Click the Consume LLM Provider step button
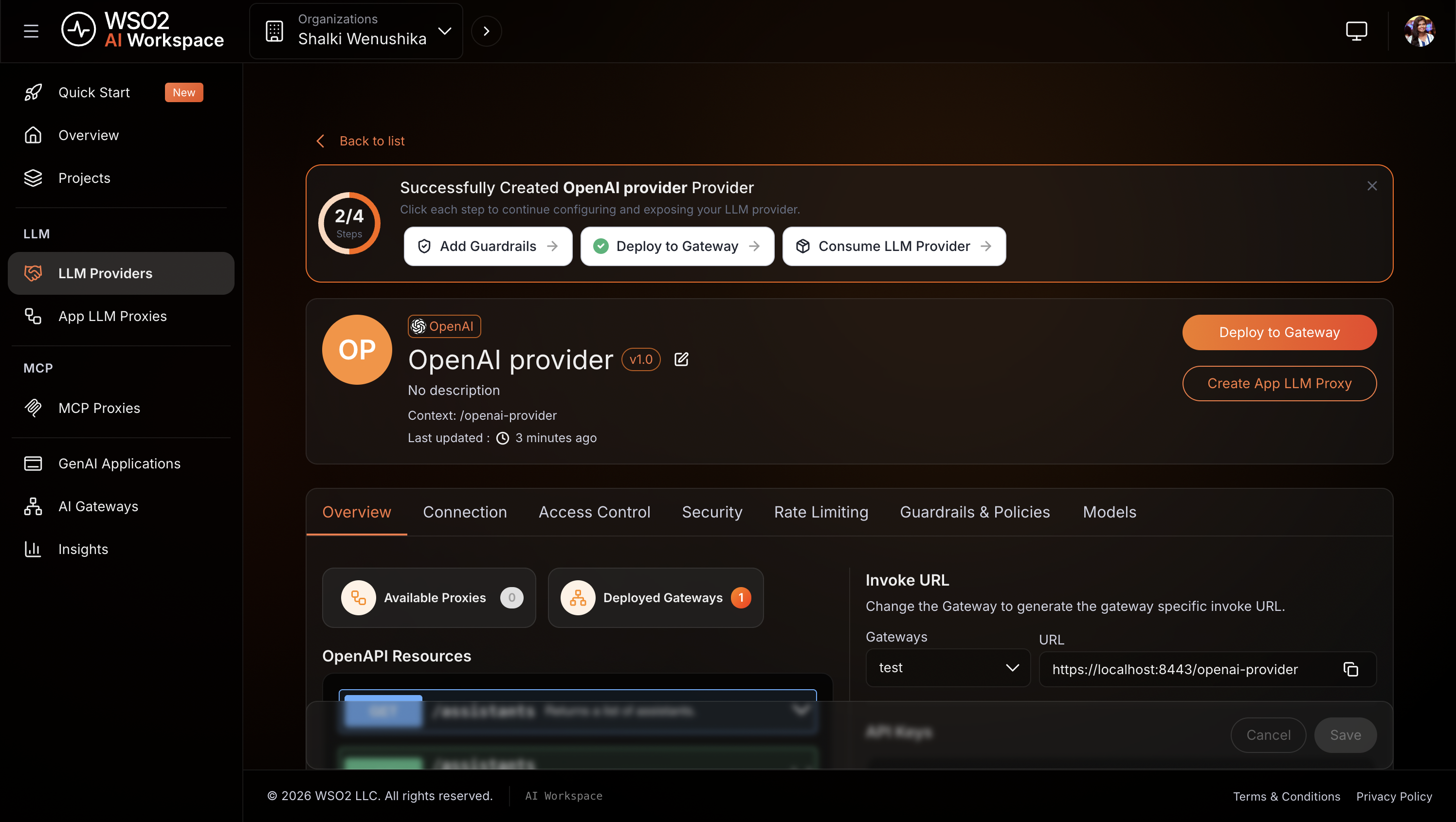Screen dimensions: 1456x822 893,246
